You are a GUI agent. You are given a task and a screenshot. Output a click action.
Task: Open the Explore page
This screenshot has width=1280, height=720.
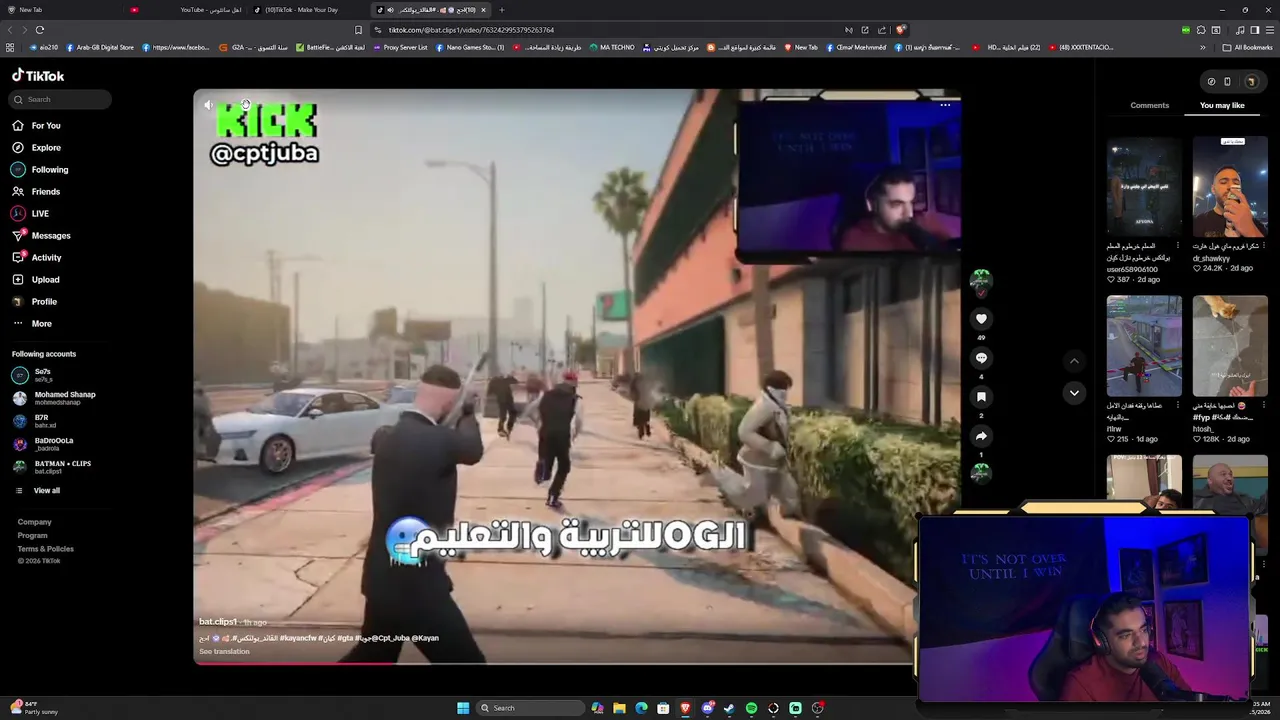coord(36,148)
